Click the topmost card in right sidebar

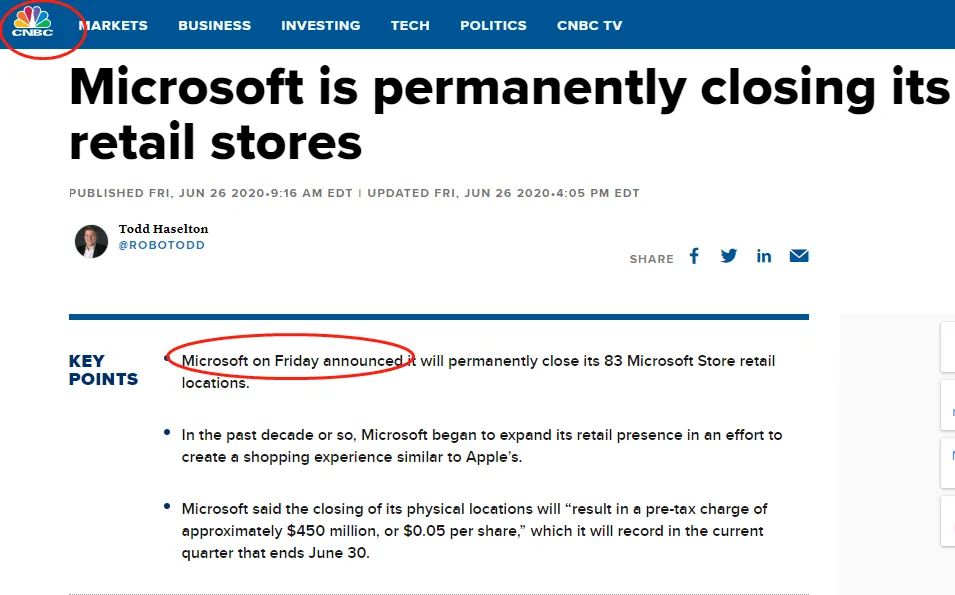(x=947, y=346)
